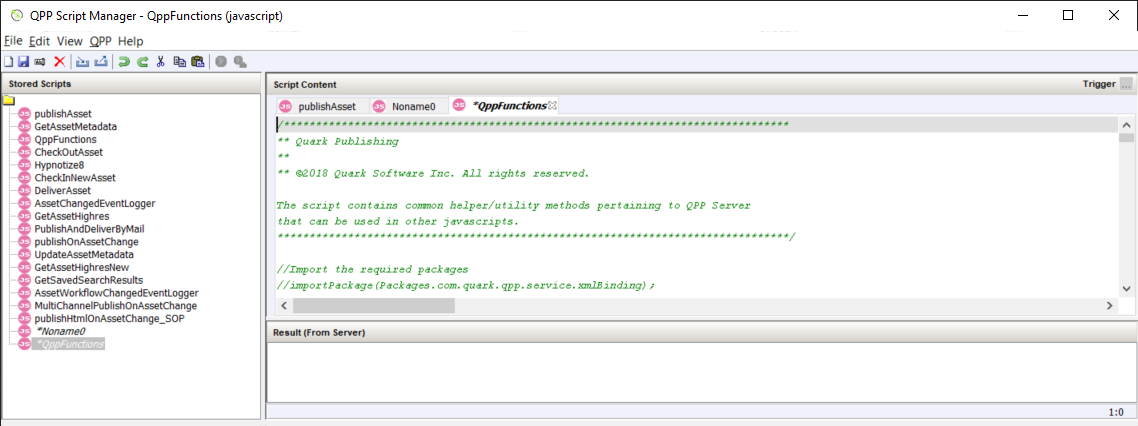Open the View menu
Viewport: 1138px width, 426px height.
pos(70,41)
